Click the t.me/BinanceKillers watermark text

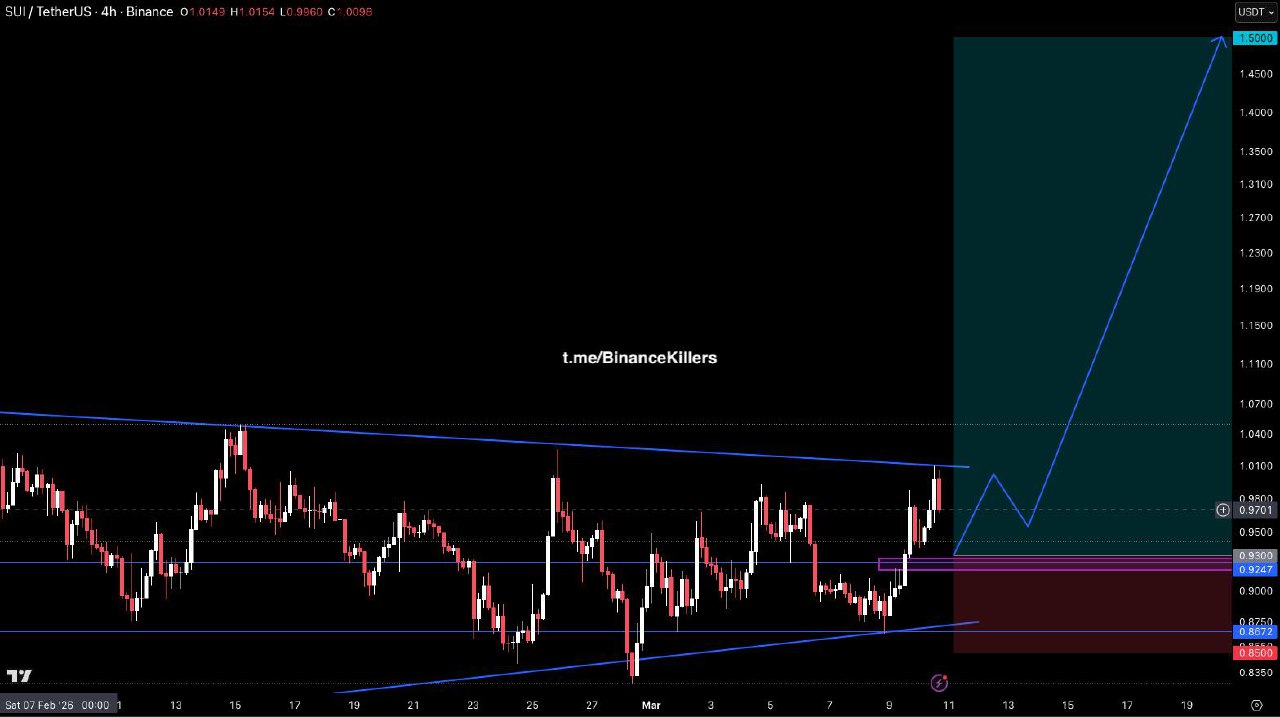point(639,357)
